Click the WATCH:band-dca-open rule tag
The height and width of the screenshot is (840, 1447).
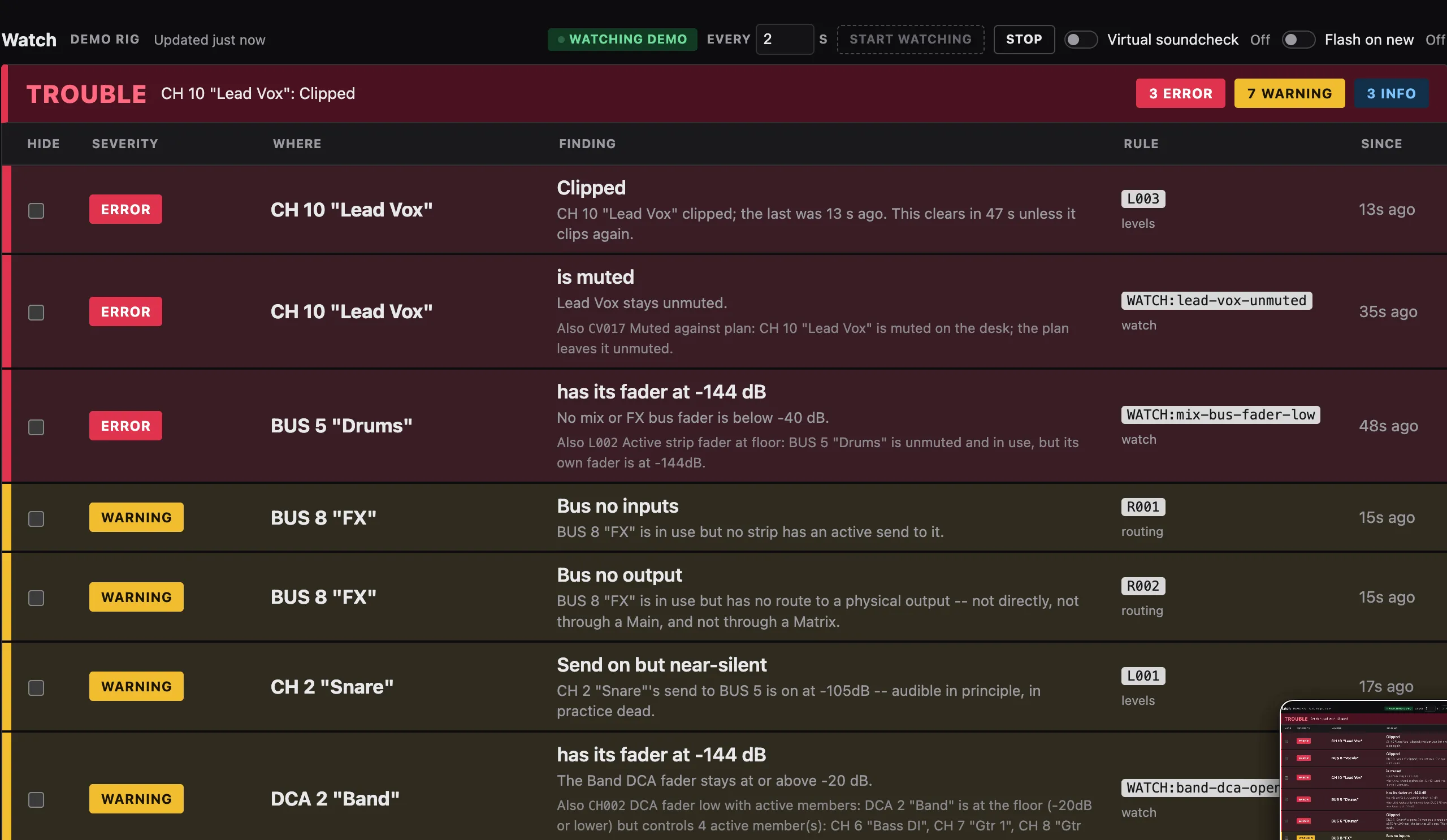pos(1201,789)
